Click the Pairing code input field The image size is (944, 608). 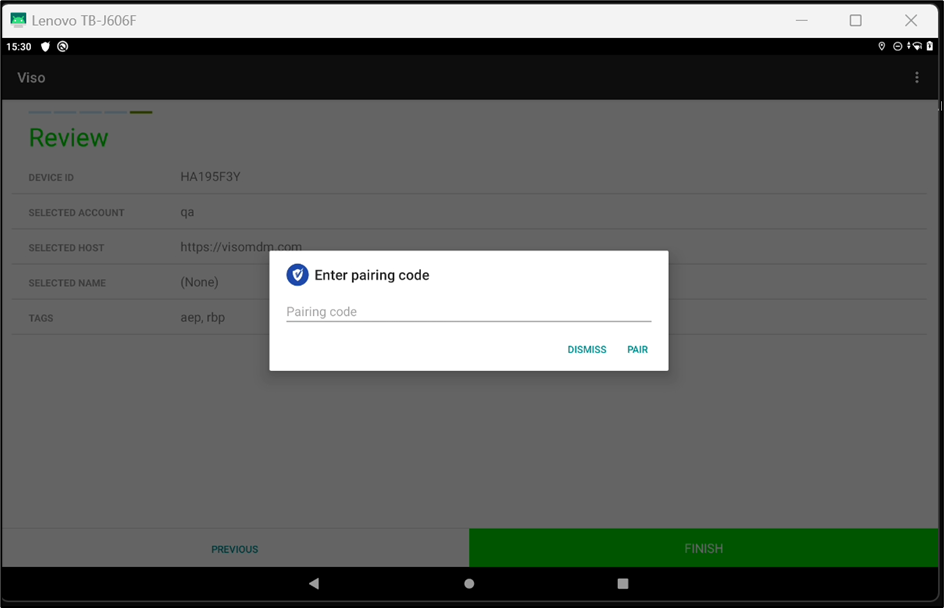pos(468,311)
